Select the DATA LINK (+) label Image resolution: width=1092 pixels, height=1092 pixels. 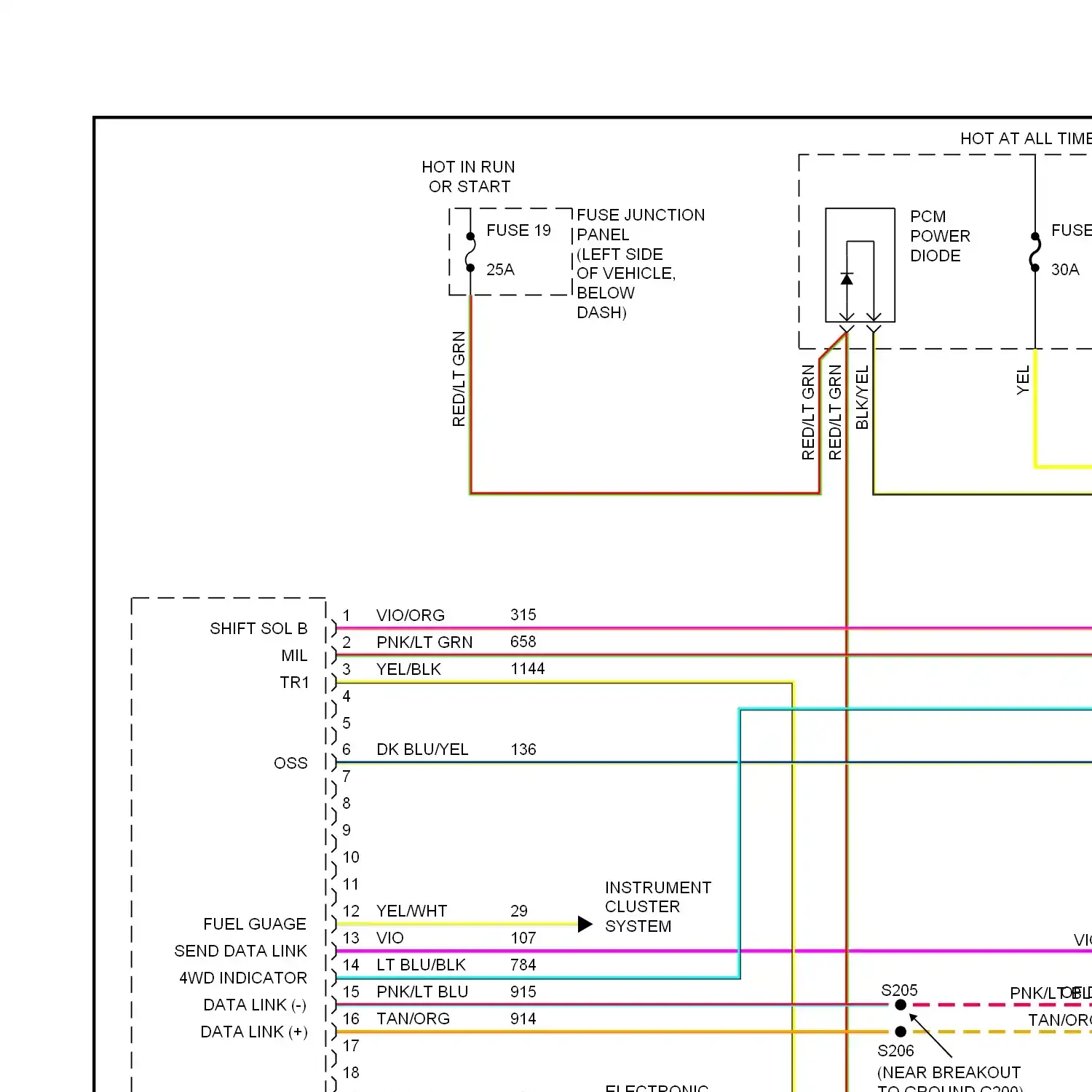coord(254,1032)
